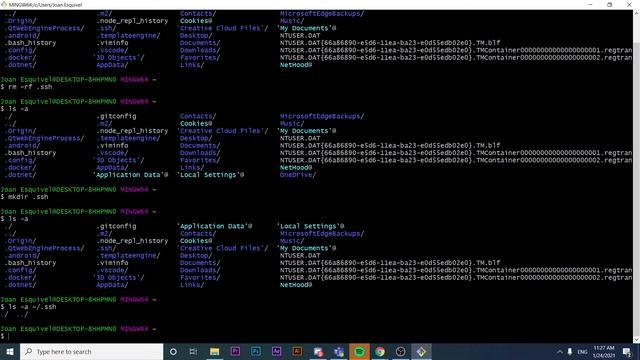Click the MINGW64 window title icon
This screenshot has height=360, width=640.
(4, 4)
